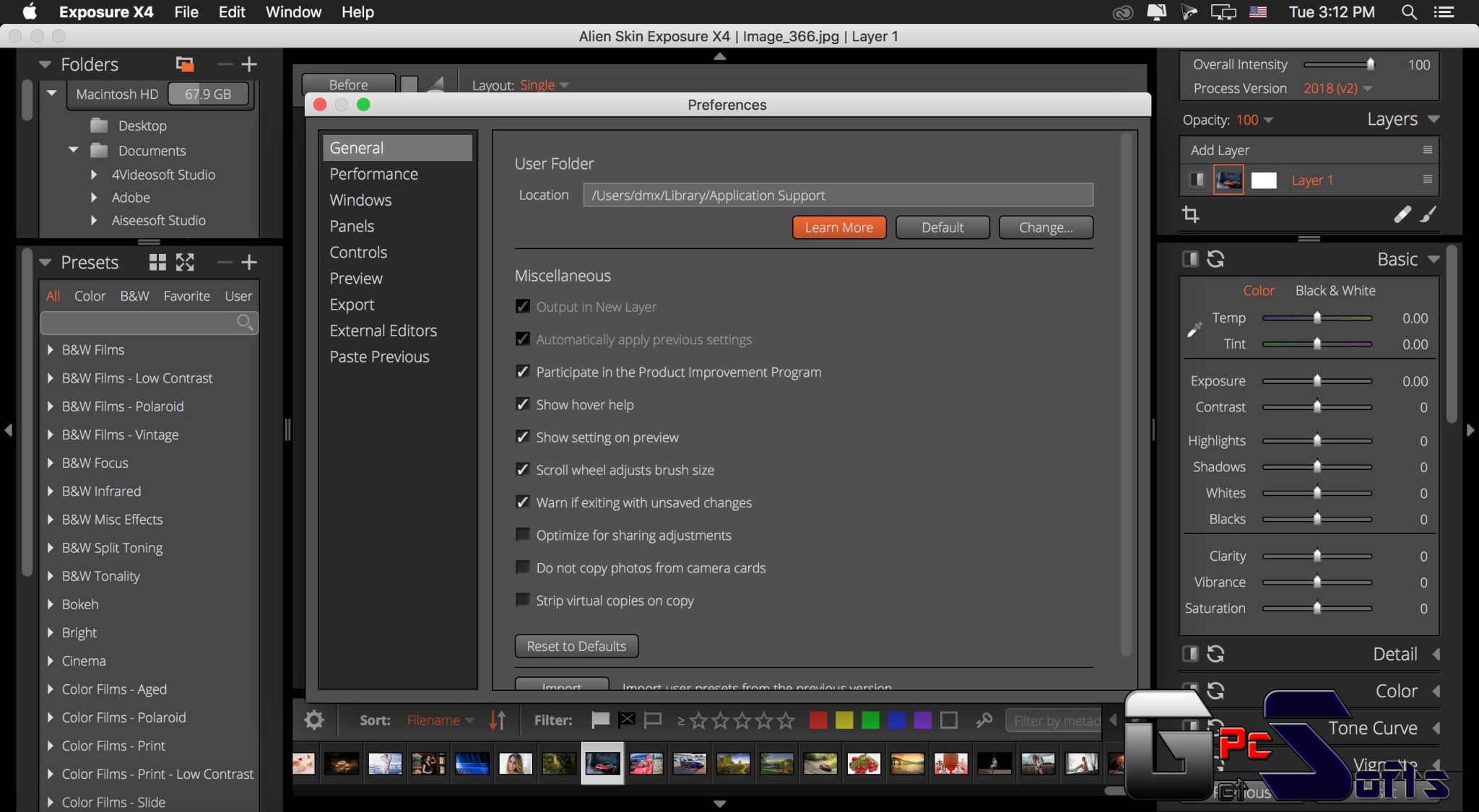Uncheck Scroll wheel adjusts brush size

pyautogui.click(x=523, y=469)
